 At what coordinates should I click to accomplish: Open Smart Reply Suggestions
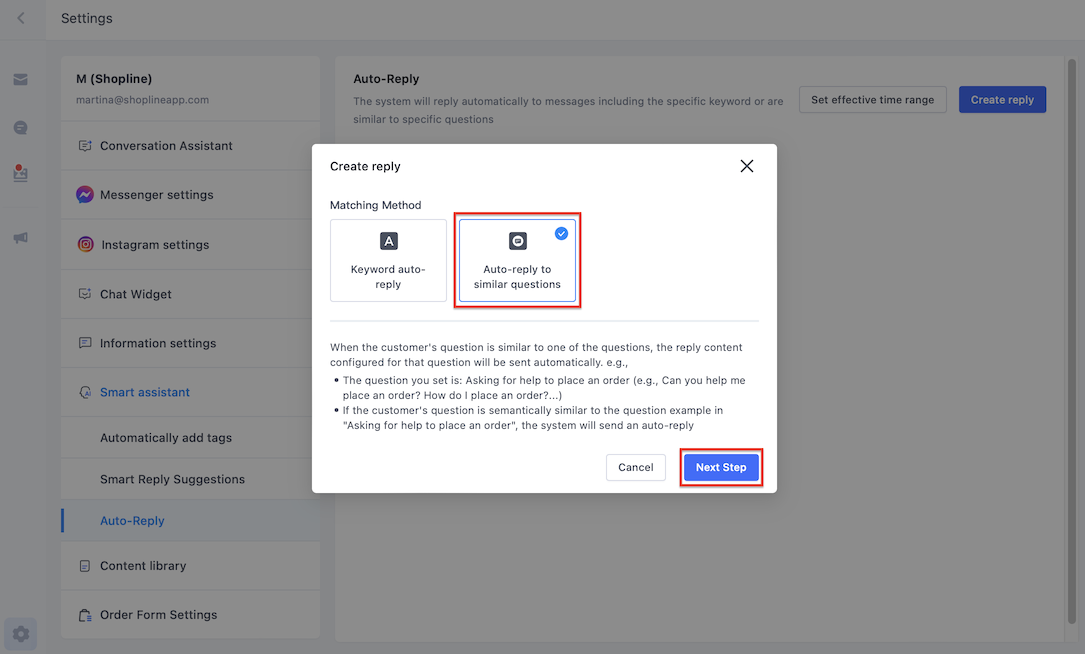tap(190, 480)
